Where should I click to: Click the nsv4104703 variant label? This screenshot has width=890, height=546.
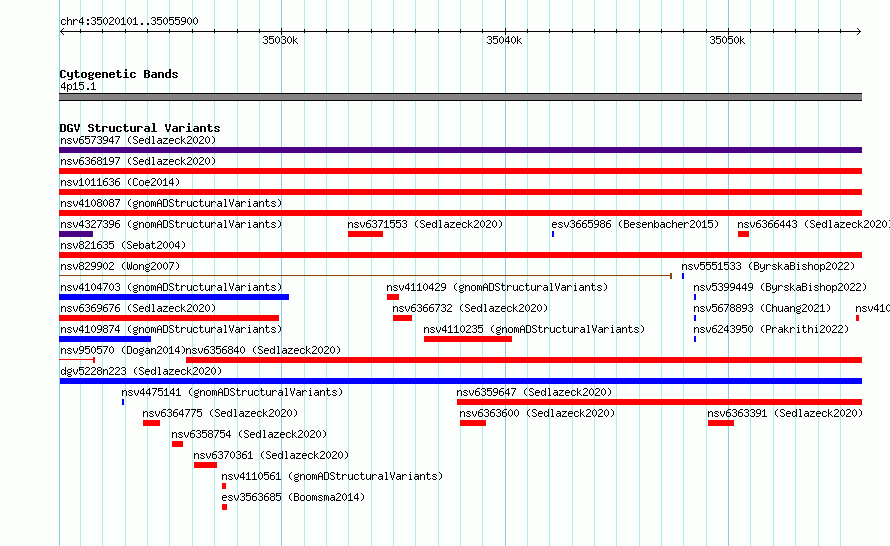pos(171,287)
